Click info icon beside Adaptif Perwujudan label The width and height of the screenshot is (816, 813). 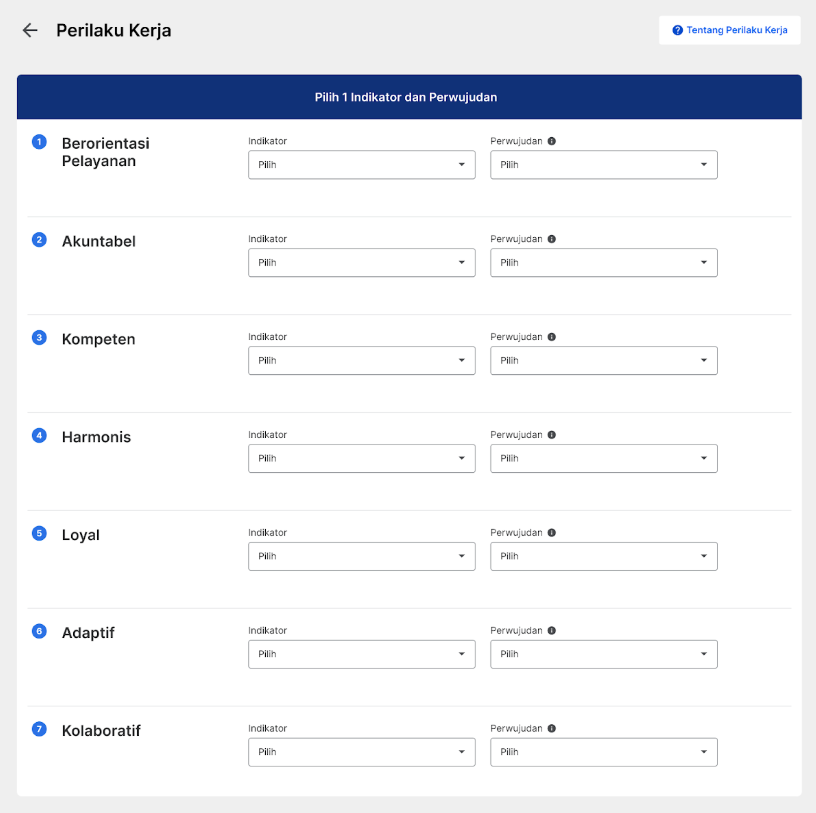click(x=552, y=630)
